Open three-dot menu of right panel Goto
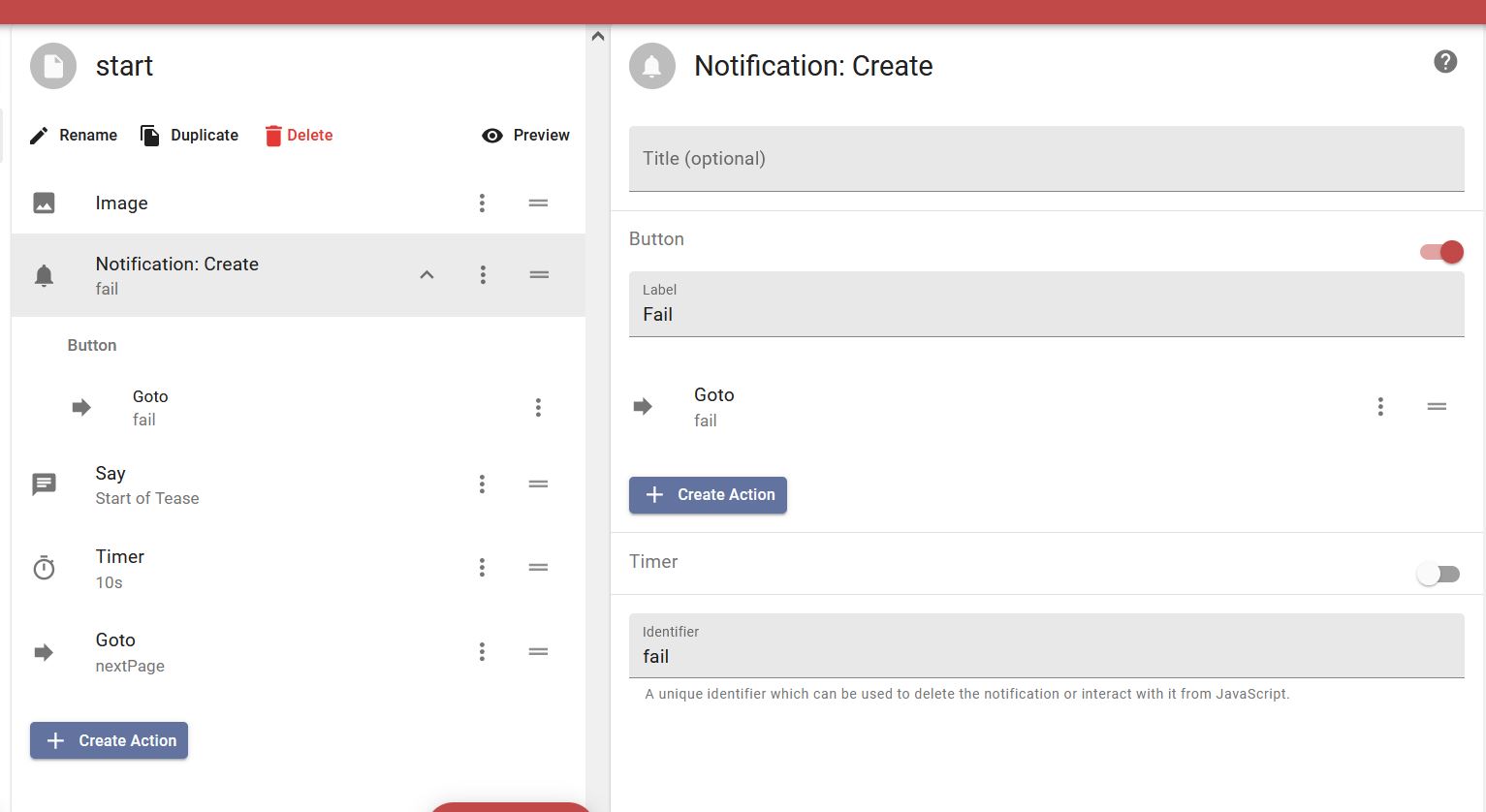 click(x=1380, y=407)
